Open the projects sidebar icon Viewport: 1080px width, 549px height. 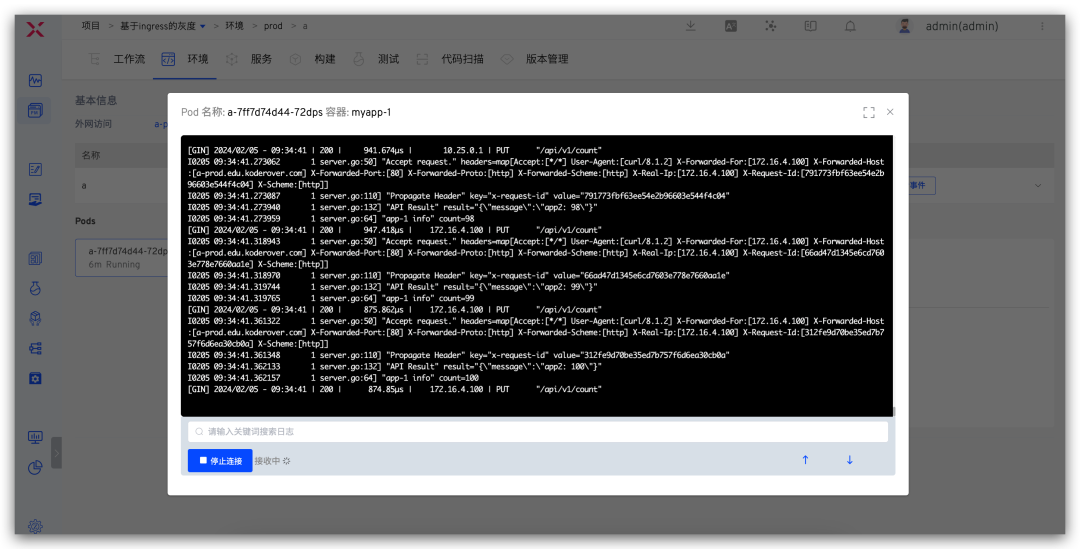(35, 110)
